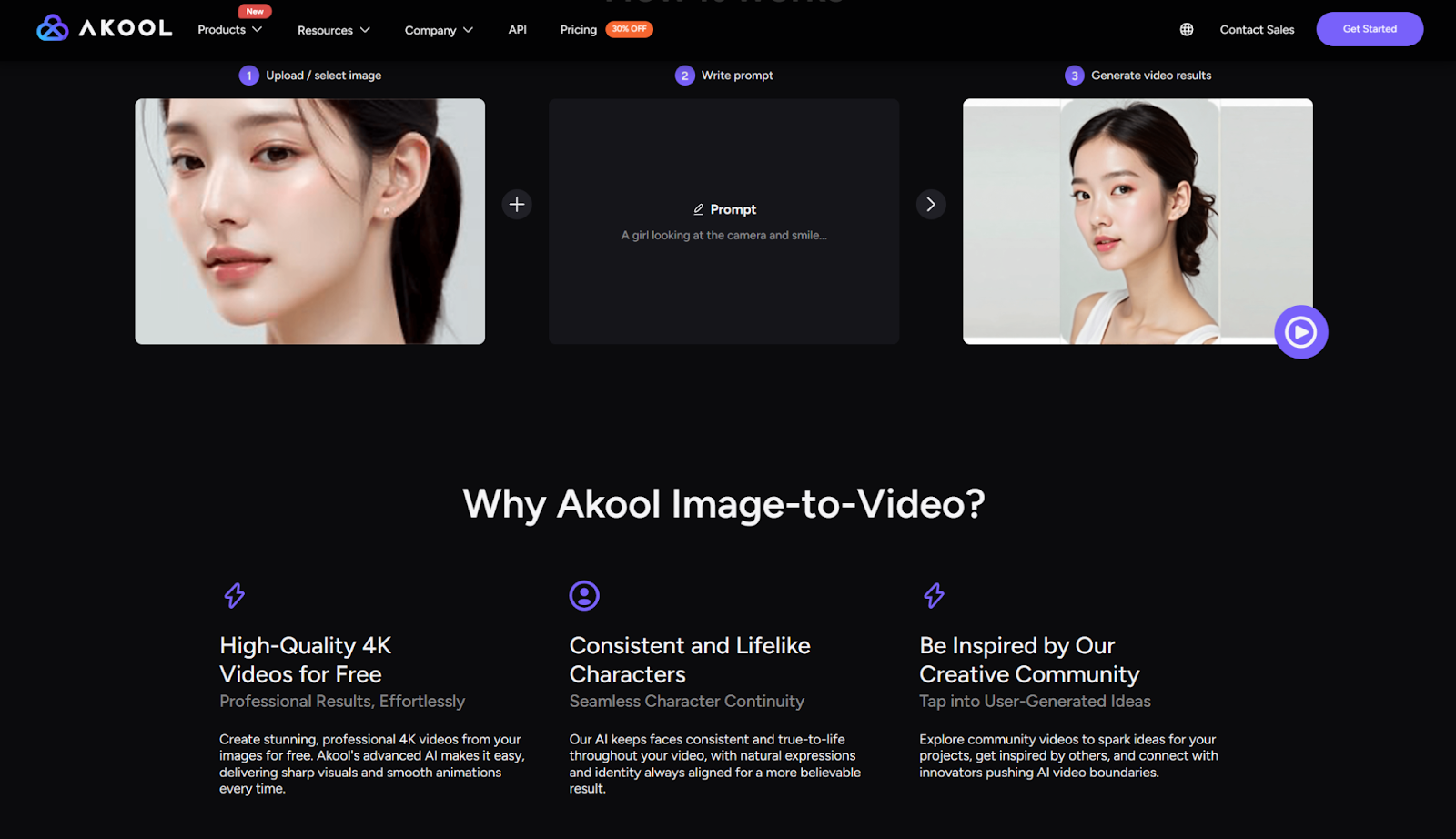Open the globe language selector

point(1187,29)
